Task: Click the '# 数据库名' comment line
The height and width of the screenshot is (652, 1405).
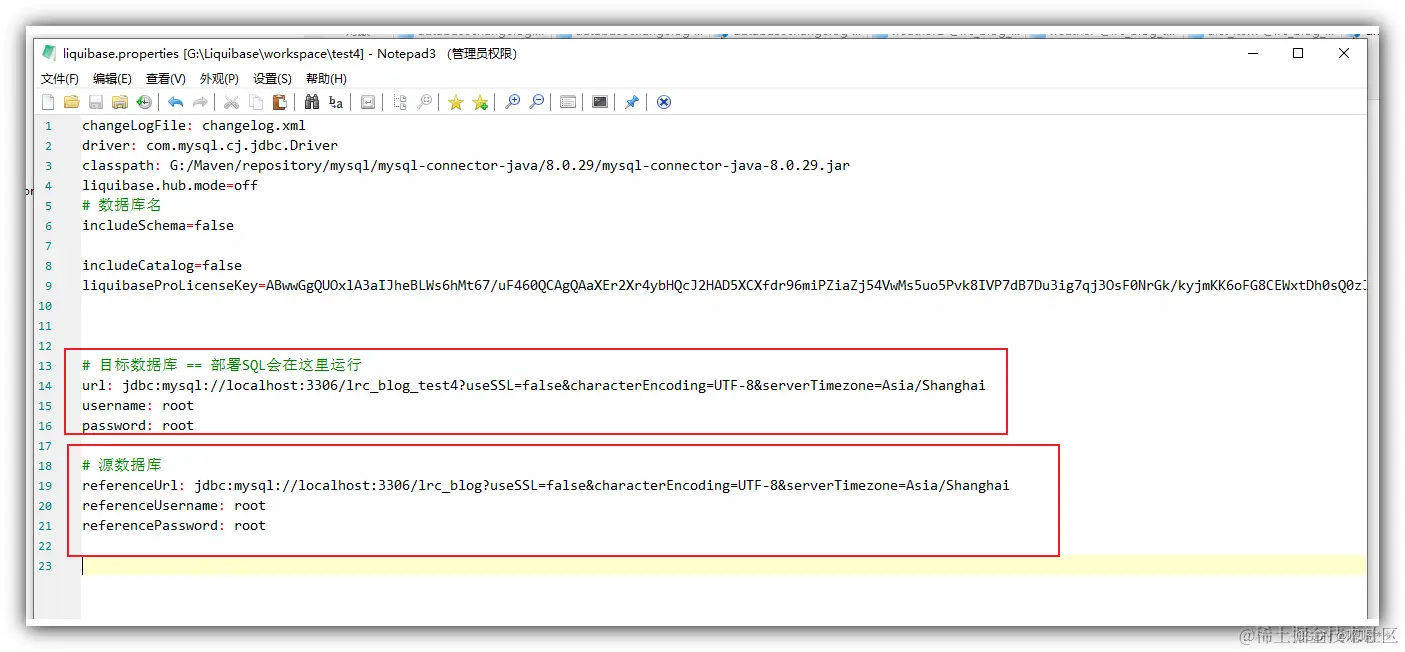Action: click(x=122, y=206)
